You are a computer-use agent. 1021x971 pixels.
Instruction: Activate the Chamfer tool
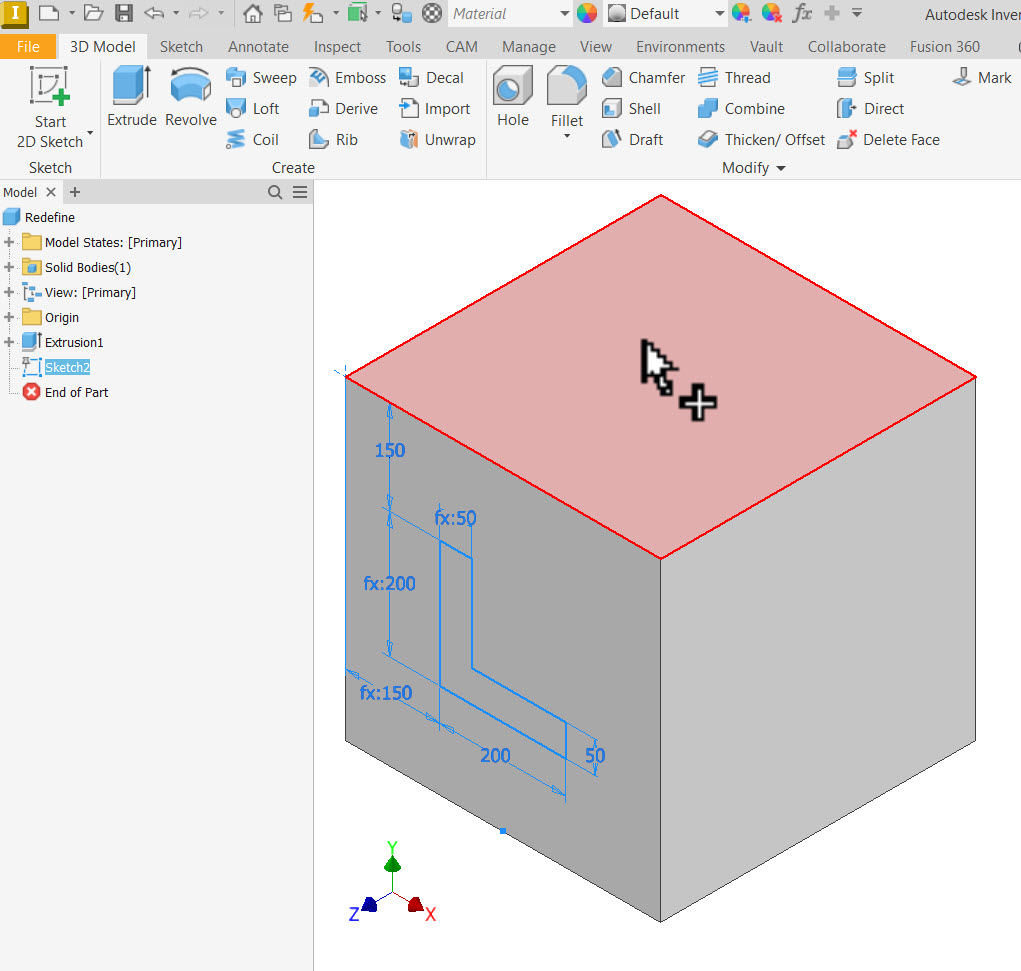[x=643, y=78]
